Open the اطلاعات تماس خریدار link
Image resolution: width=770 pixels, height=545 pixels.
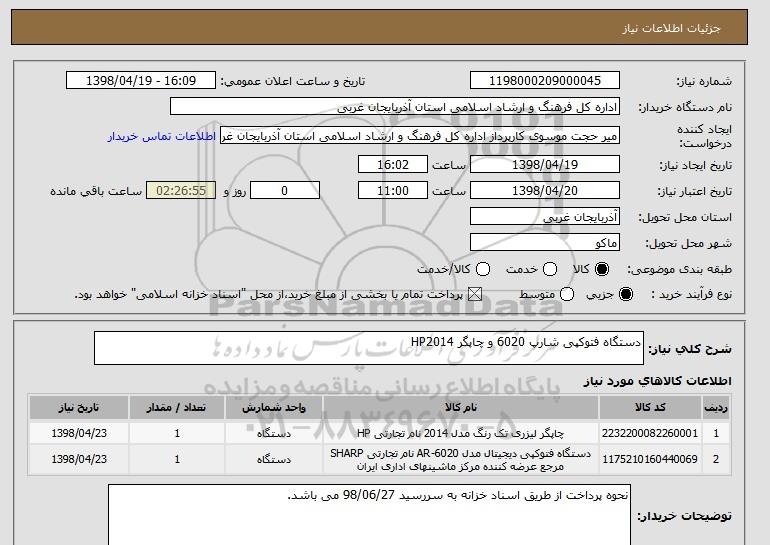(162, 136)
